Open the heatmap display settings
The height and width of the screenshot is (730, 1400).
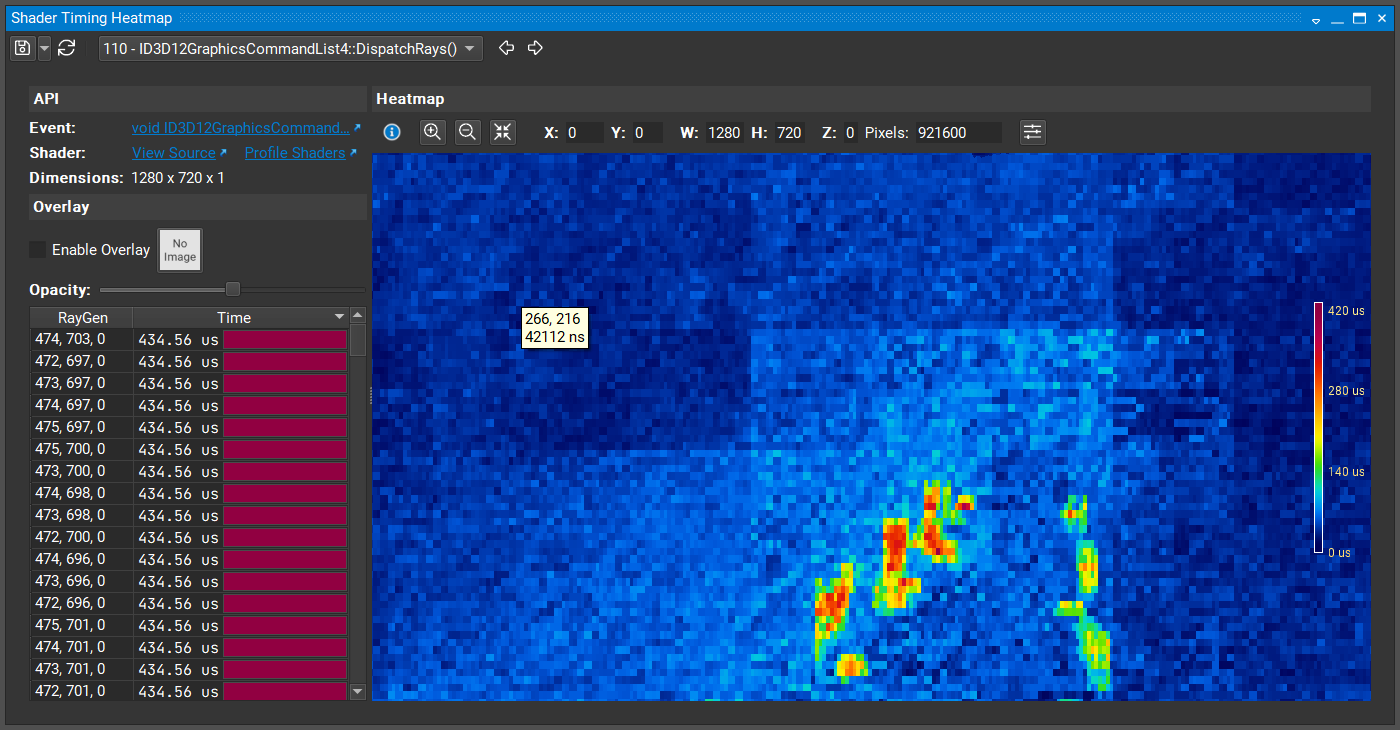(1032, 131)
